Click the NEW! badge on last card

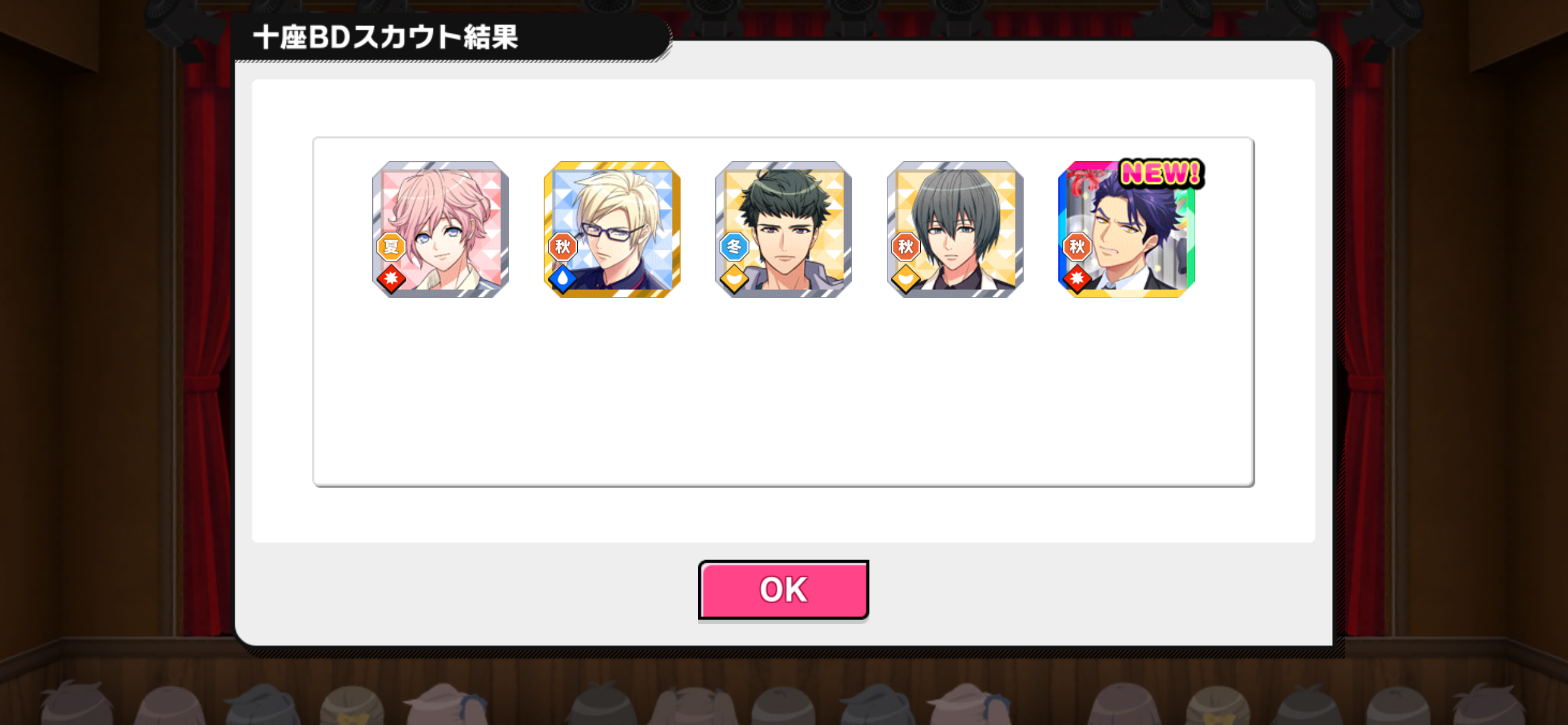point(1161,173)
